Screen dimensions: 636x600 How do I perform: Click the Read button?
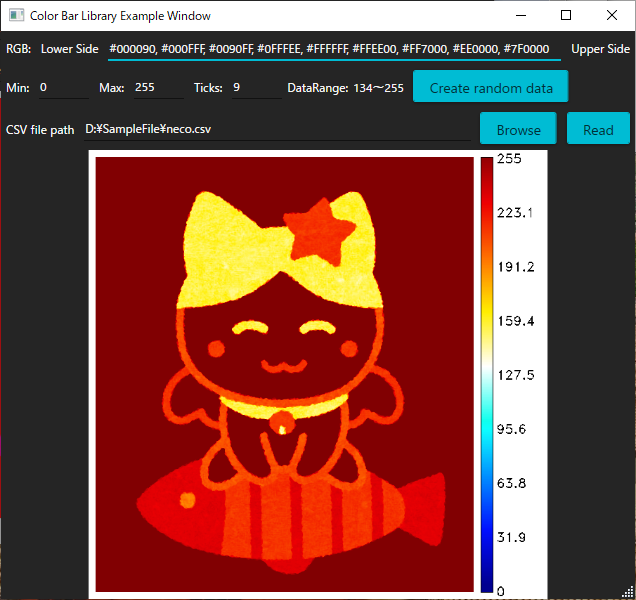598,129
